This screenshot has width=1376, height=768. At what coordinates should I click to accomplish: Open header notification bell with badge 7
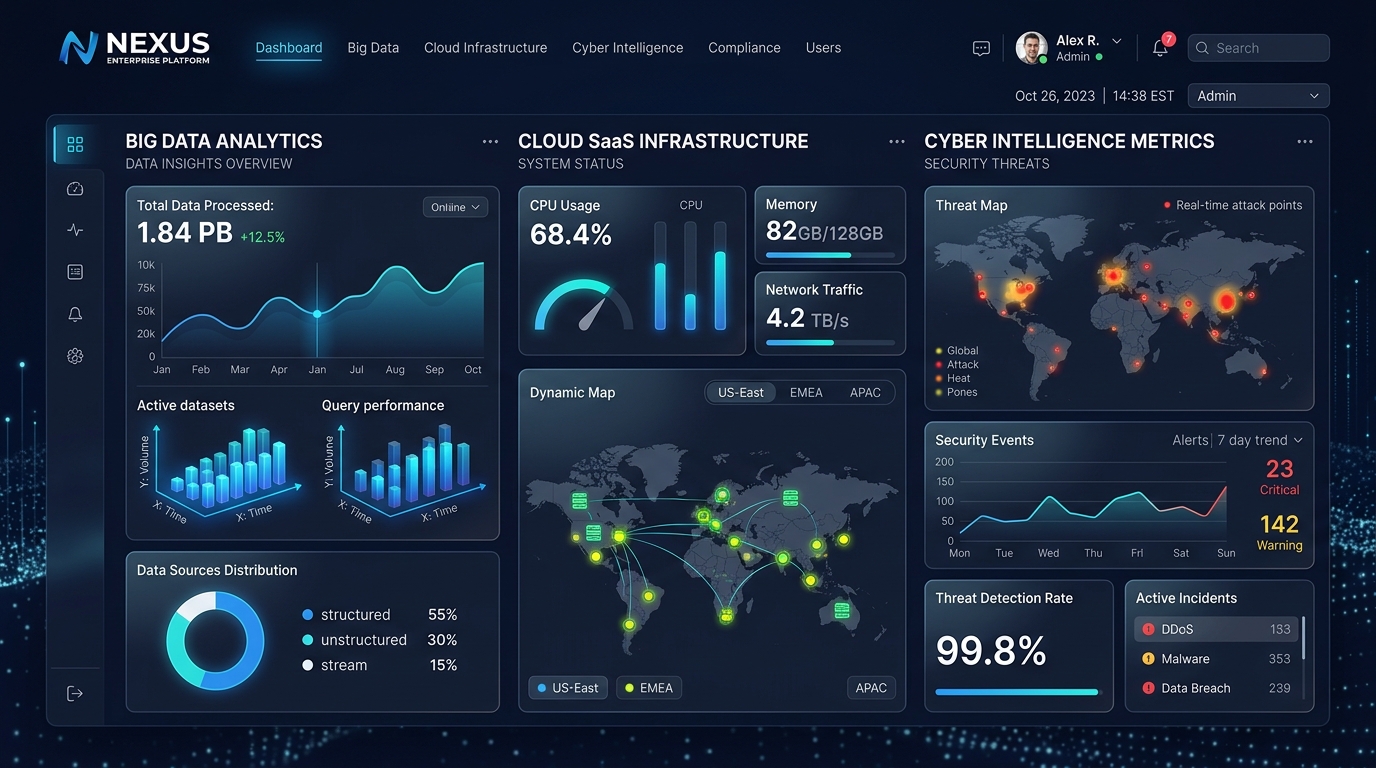pos(1161,47)
